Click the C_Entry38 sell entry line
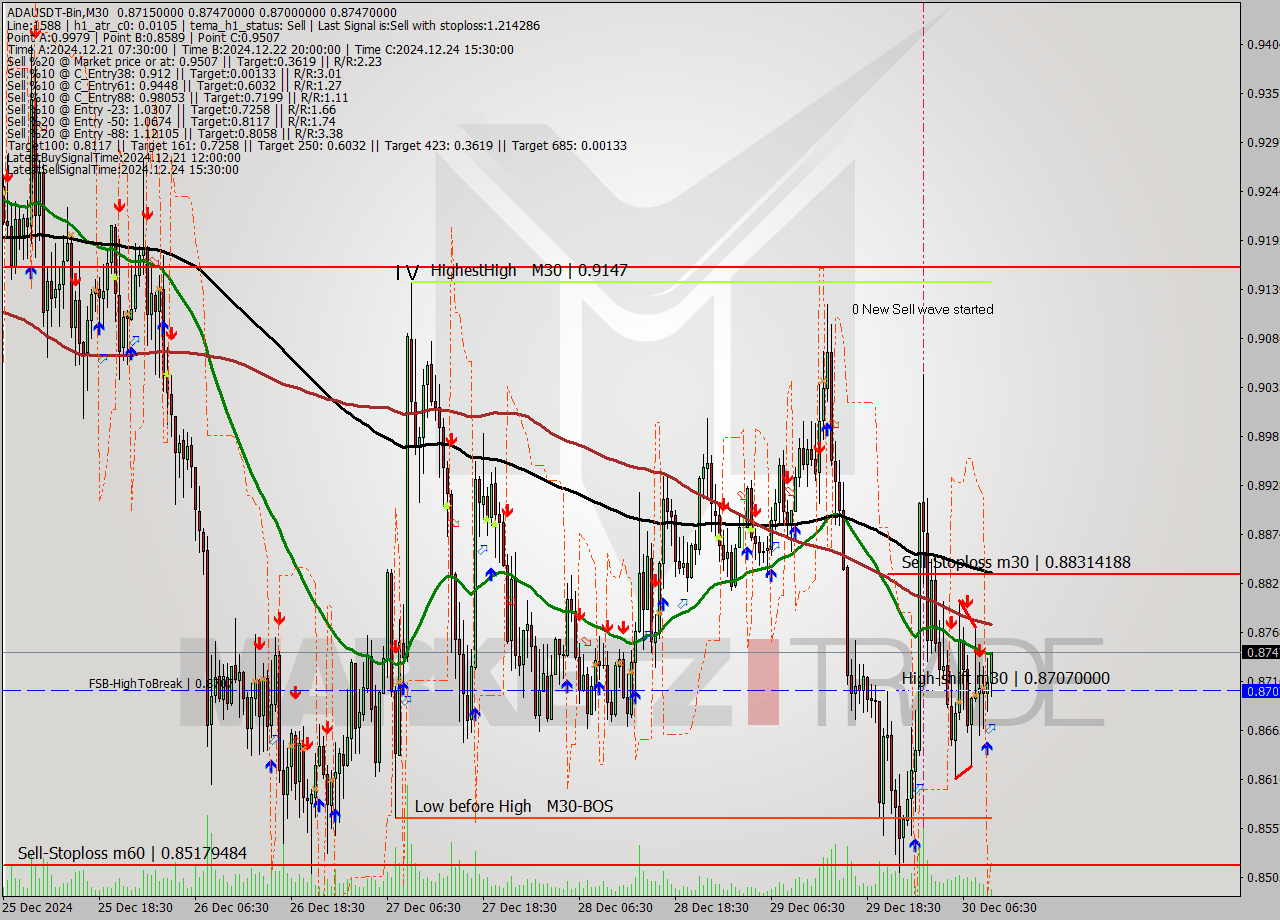Viewport: 1280px width, 920px height. (x=173, y=73)
